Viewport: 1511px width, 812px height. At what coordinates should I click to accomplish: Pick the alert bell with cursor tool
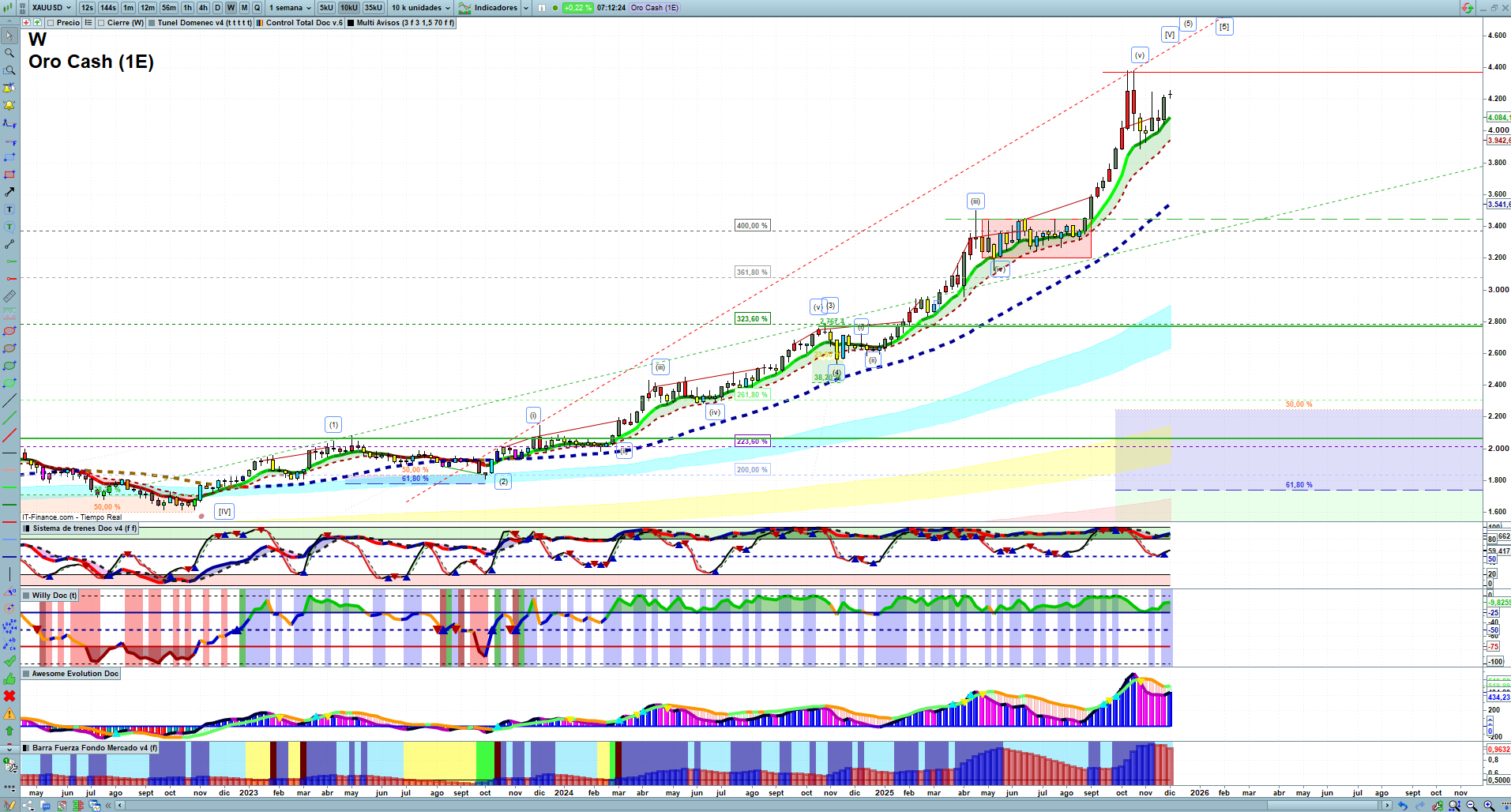coord(9,88)
